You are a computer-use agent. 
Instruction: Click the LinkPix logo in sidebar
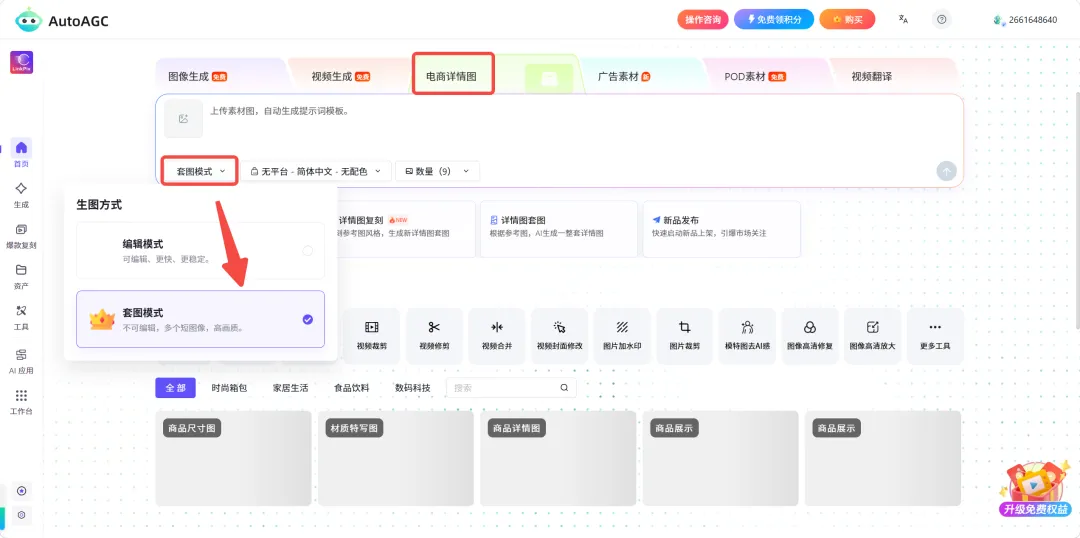21,63
